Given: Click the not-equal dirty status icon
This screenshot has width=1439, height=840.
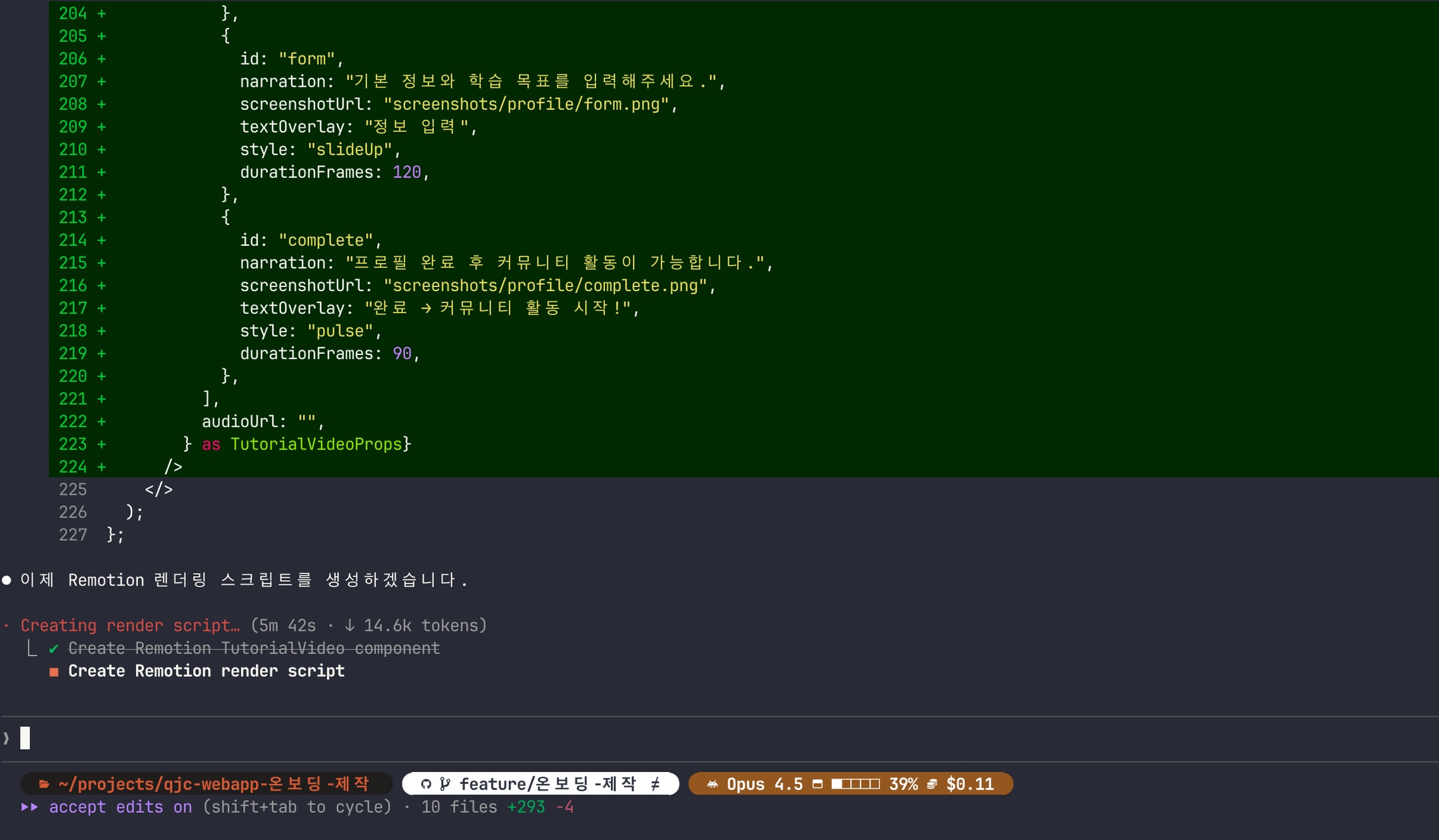Looking at the screenshot, I should coord(656,784).
